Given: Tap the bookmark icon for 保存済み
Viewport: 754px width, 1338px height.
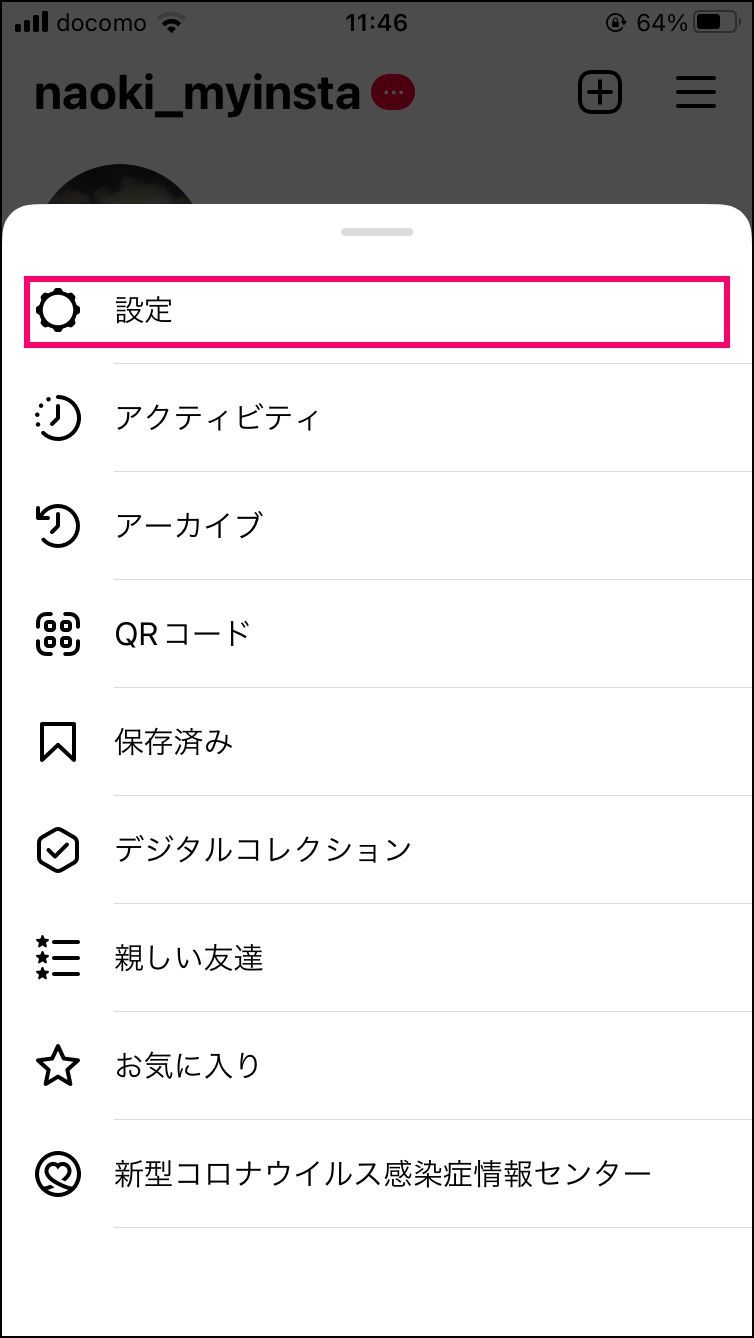Looking at the screenshot, I should [x=58, y=742].
